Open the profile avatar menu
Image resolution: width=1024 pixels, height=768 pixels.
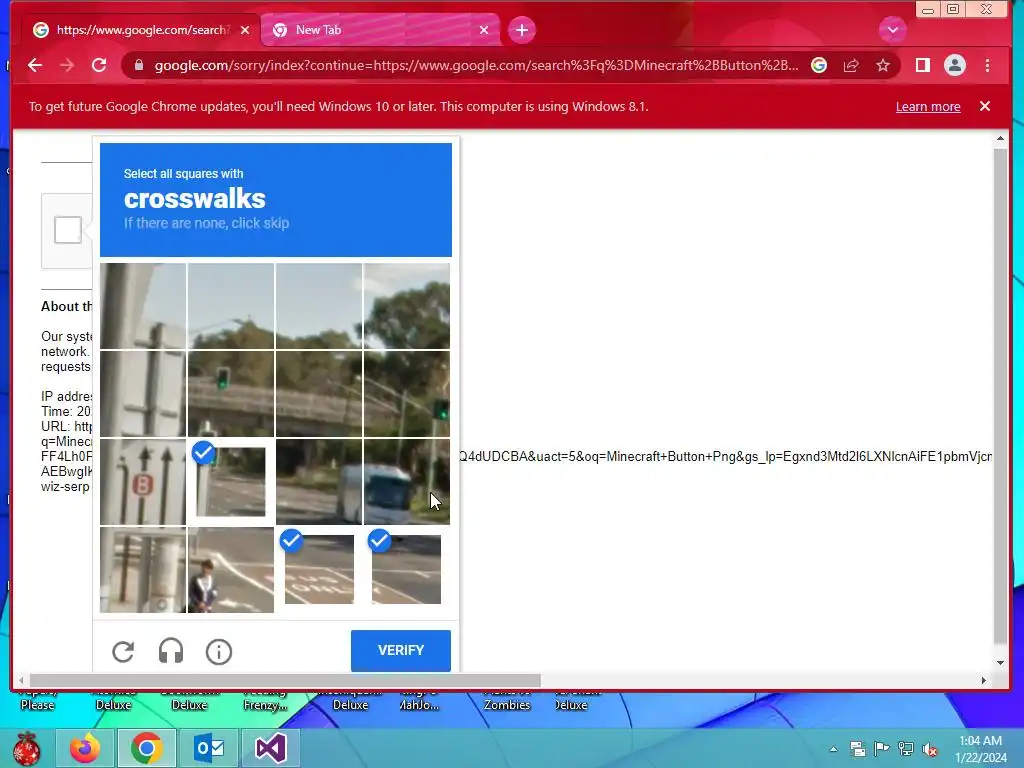click(955, 65)
